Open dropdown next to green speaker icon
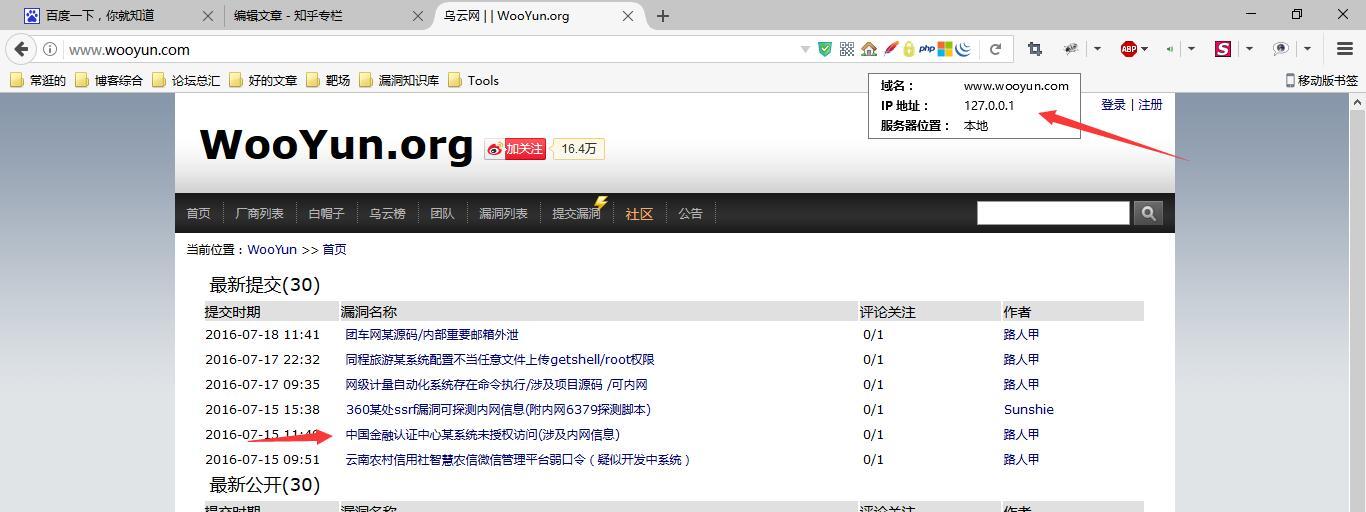Image resolution: width=1366 pixels, height=512 pixels. pos(1190,48)
